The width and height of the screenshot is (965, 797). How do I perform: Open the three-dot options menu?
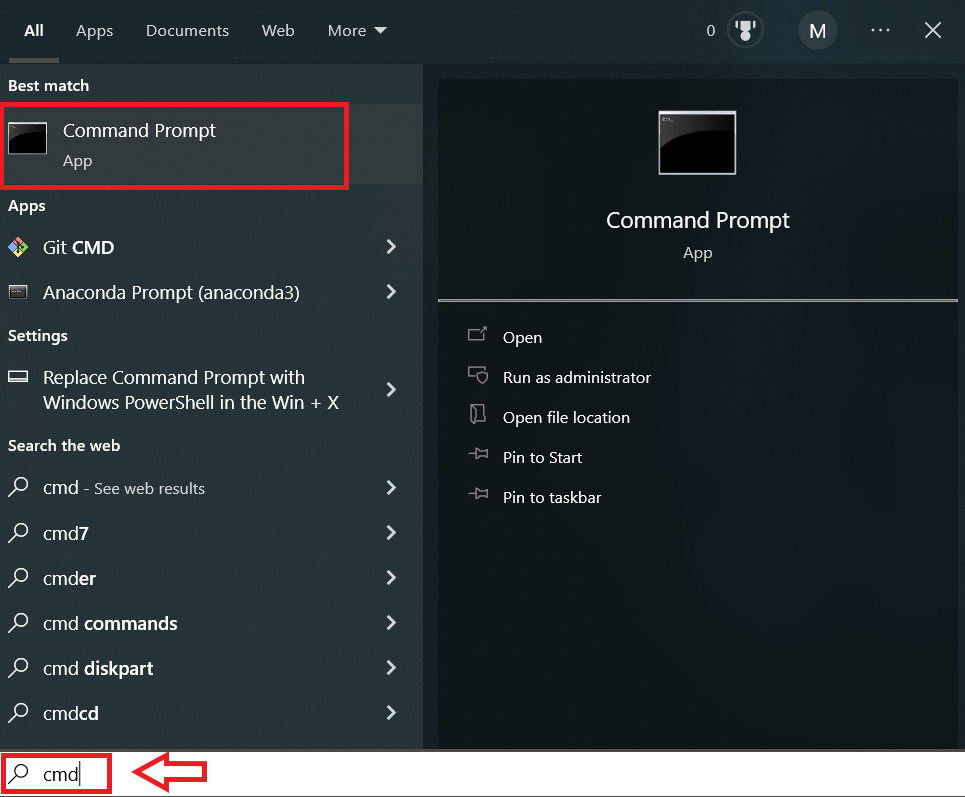[880, 31]
